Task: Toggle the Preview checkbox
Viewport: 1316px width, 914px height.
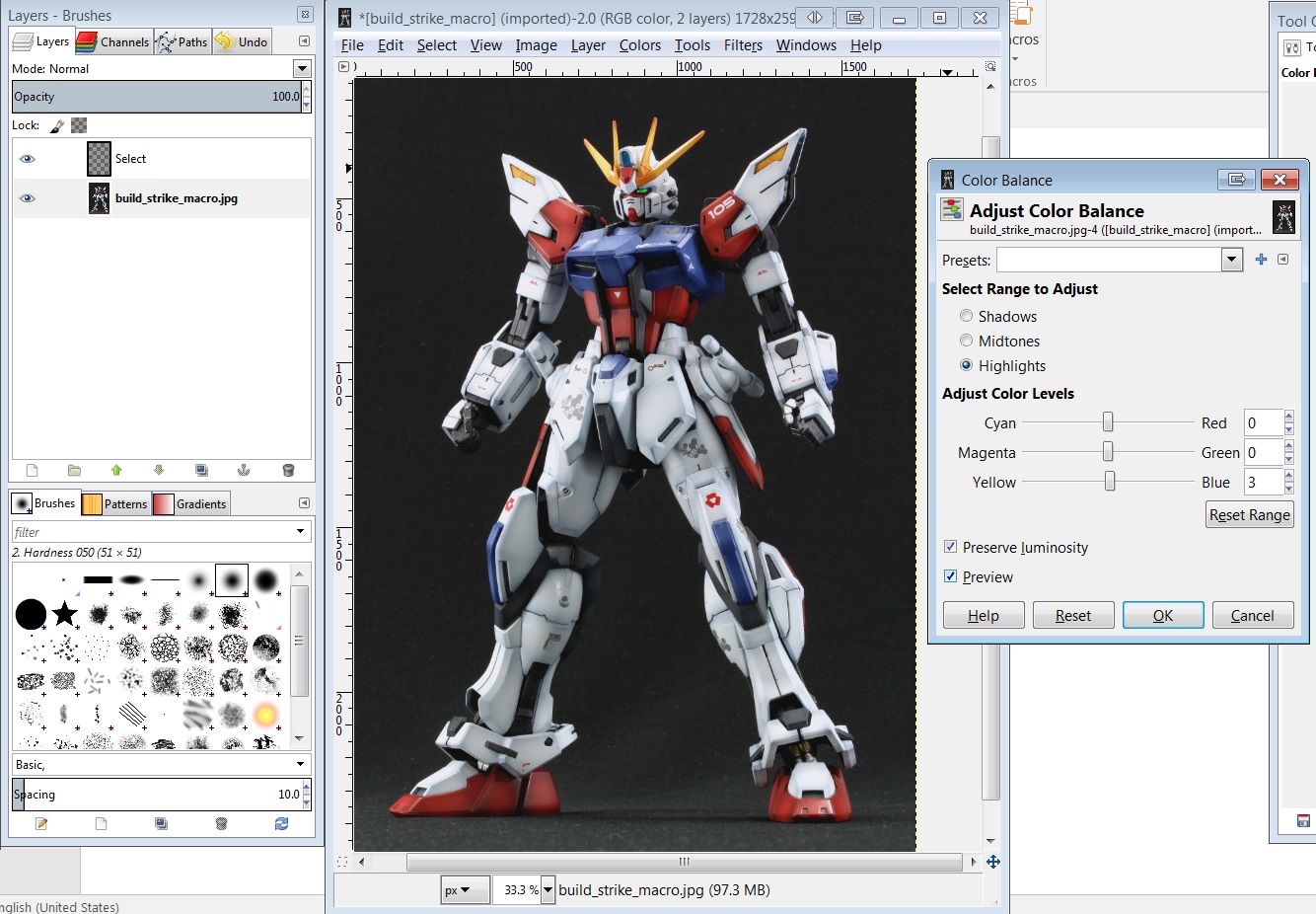Action: point(951,576)
